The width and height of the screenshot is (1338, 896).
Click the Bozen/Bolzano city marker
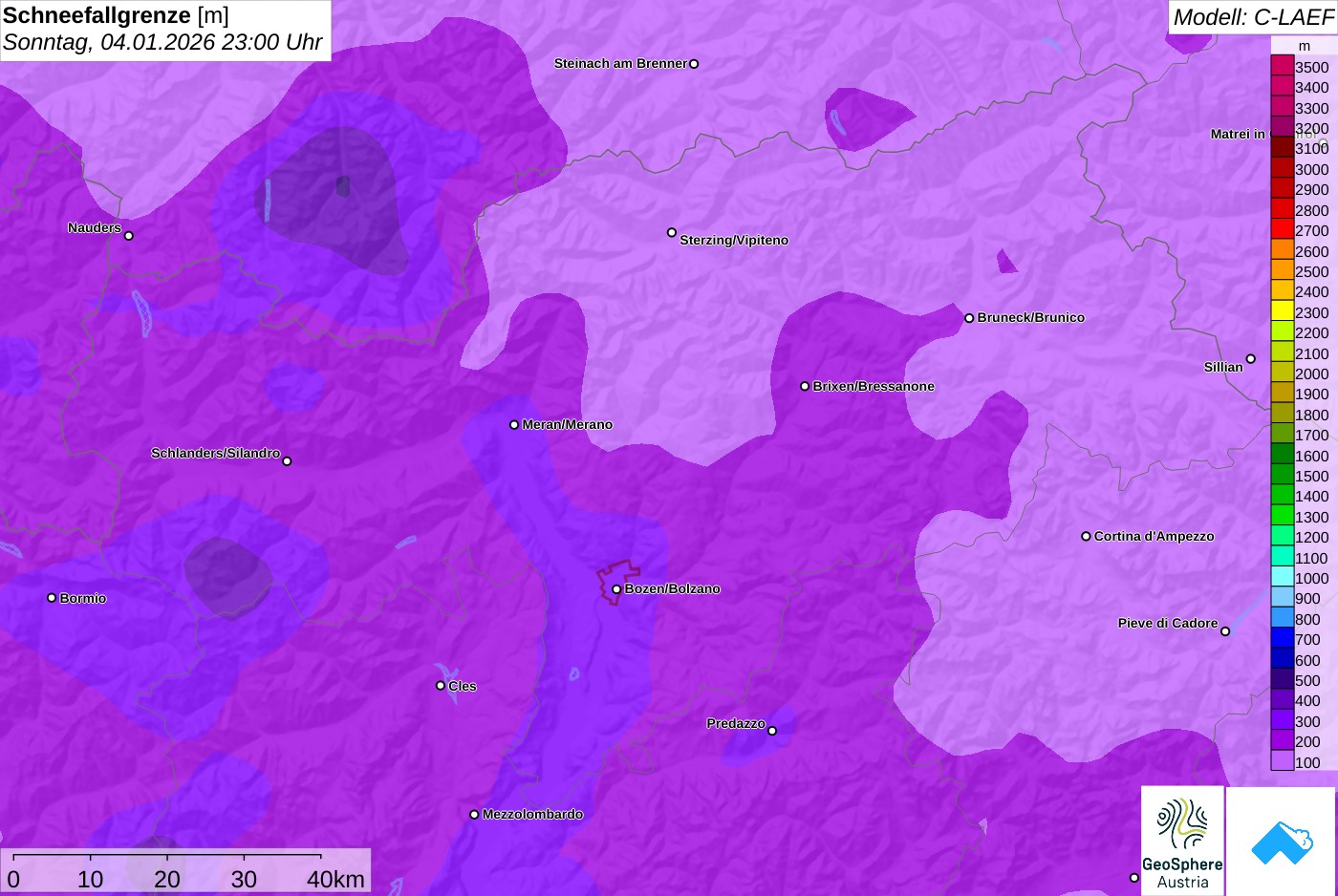coord(616,589)
